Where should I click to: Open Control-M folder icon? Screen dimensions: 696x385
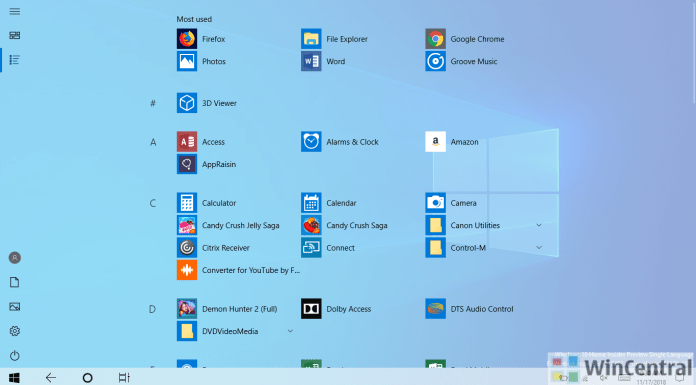(435, 247)
